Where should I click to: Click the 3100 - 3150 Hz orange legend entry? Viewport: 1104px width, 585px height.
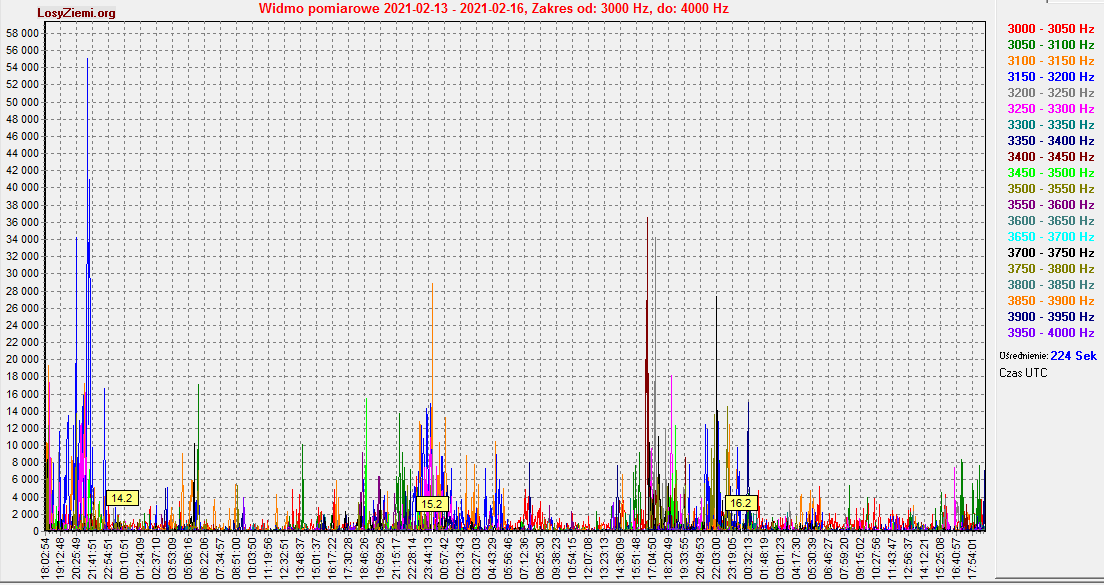(1050, 61)
